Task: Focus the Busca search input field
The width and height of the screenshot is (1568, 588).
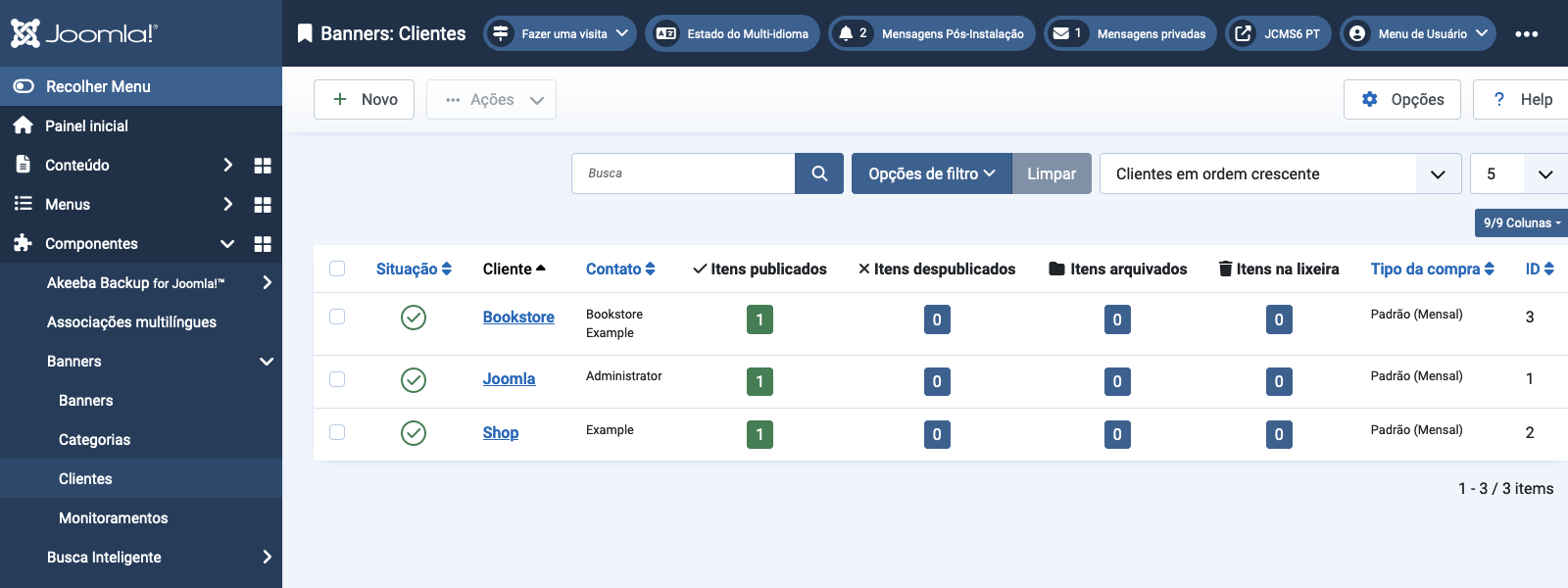Action: click(683, 173)
